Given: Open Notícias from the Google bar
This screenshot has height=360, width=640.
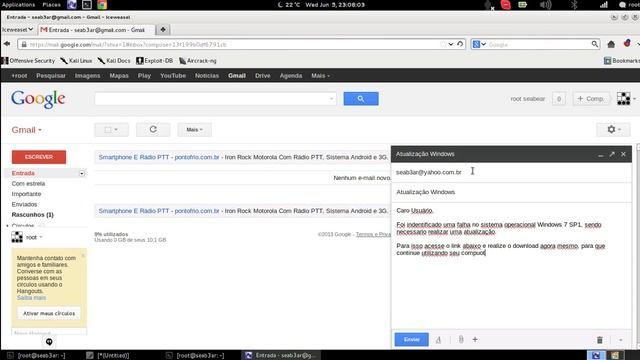Looking at the screenshot, I should (207, 76).
